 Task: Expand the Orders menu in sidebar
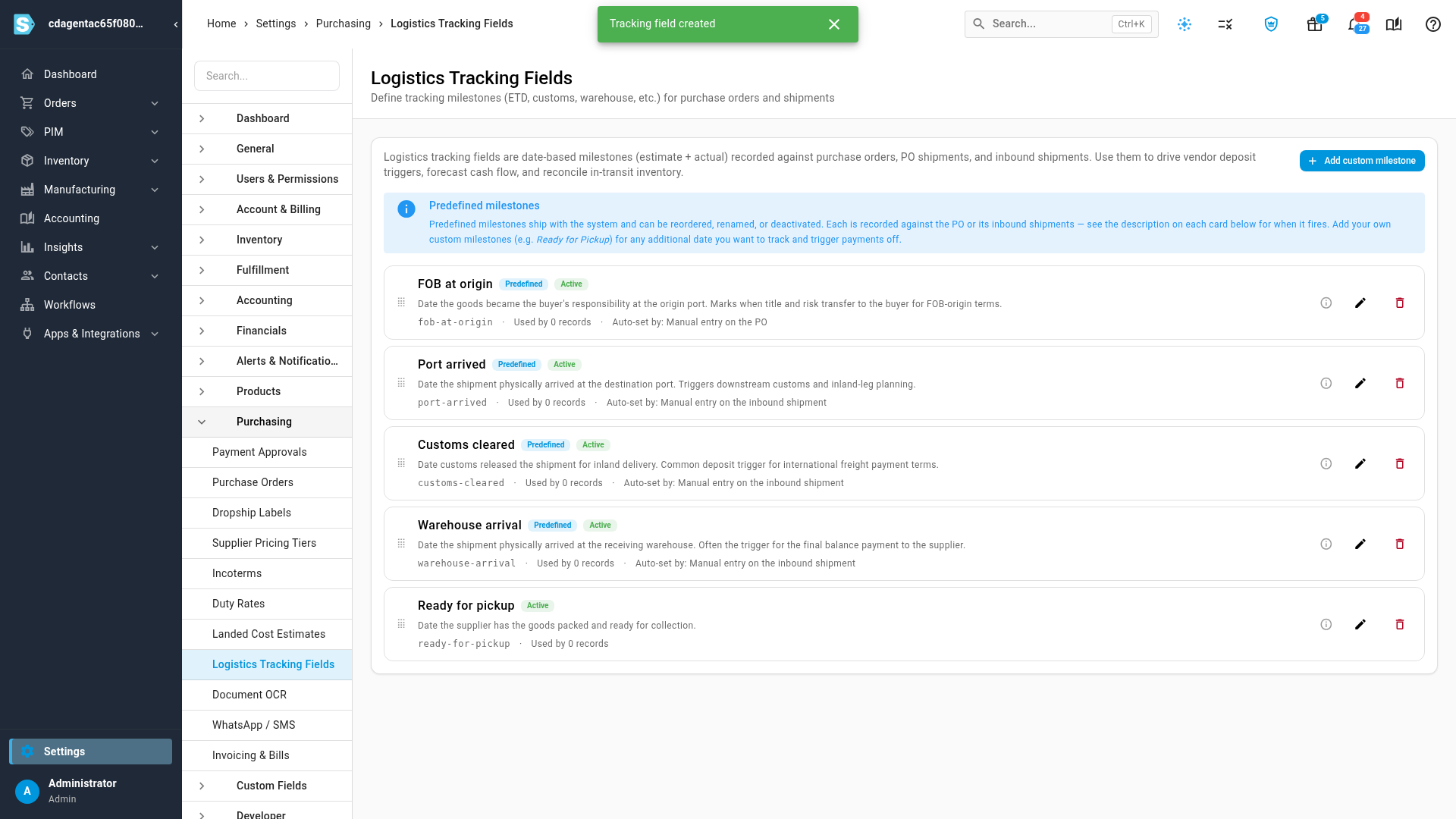pyautogui.click(x=91, y=103)
